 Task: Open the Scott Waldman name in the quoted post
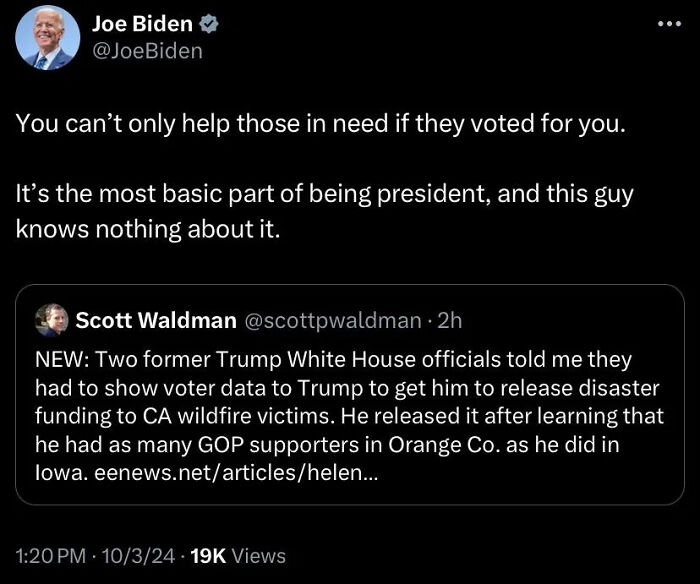[156, 320]
